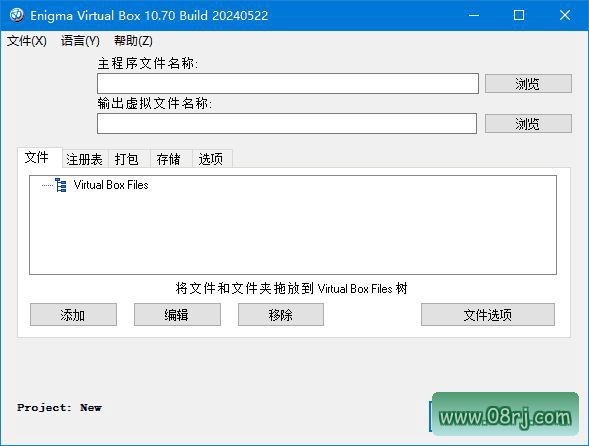Click the 主程序文件名称: label
Screen dimensions: 589x446
coord(148,63)
